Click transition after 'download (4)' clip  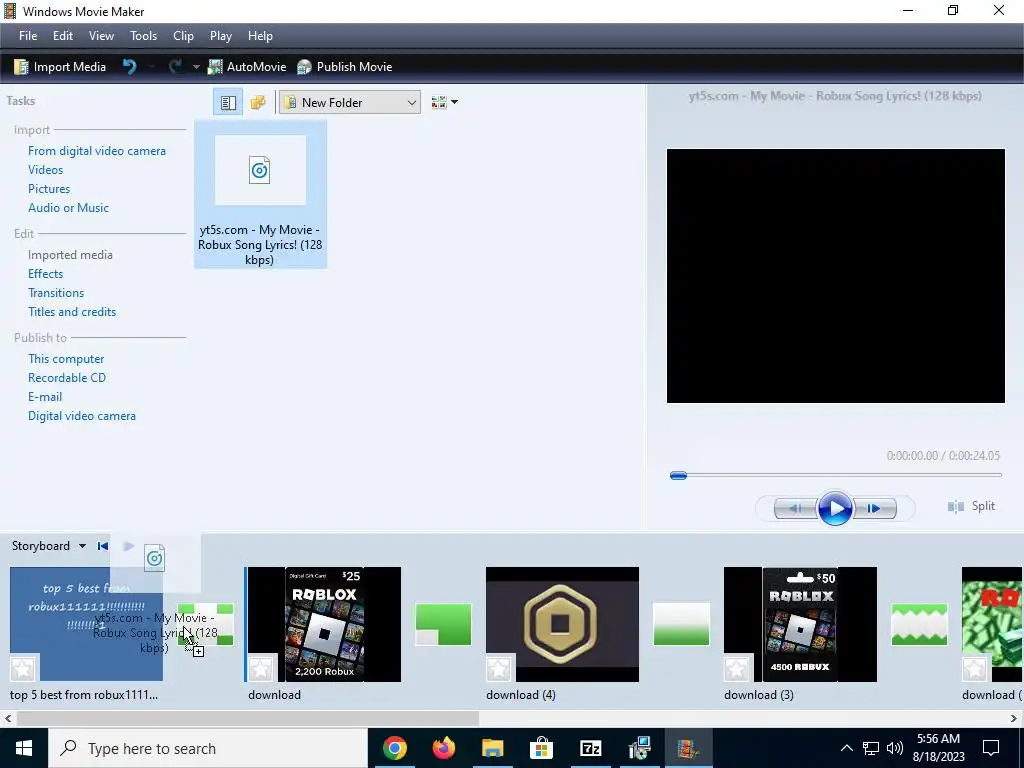681,624
